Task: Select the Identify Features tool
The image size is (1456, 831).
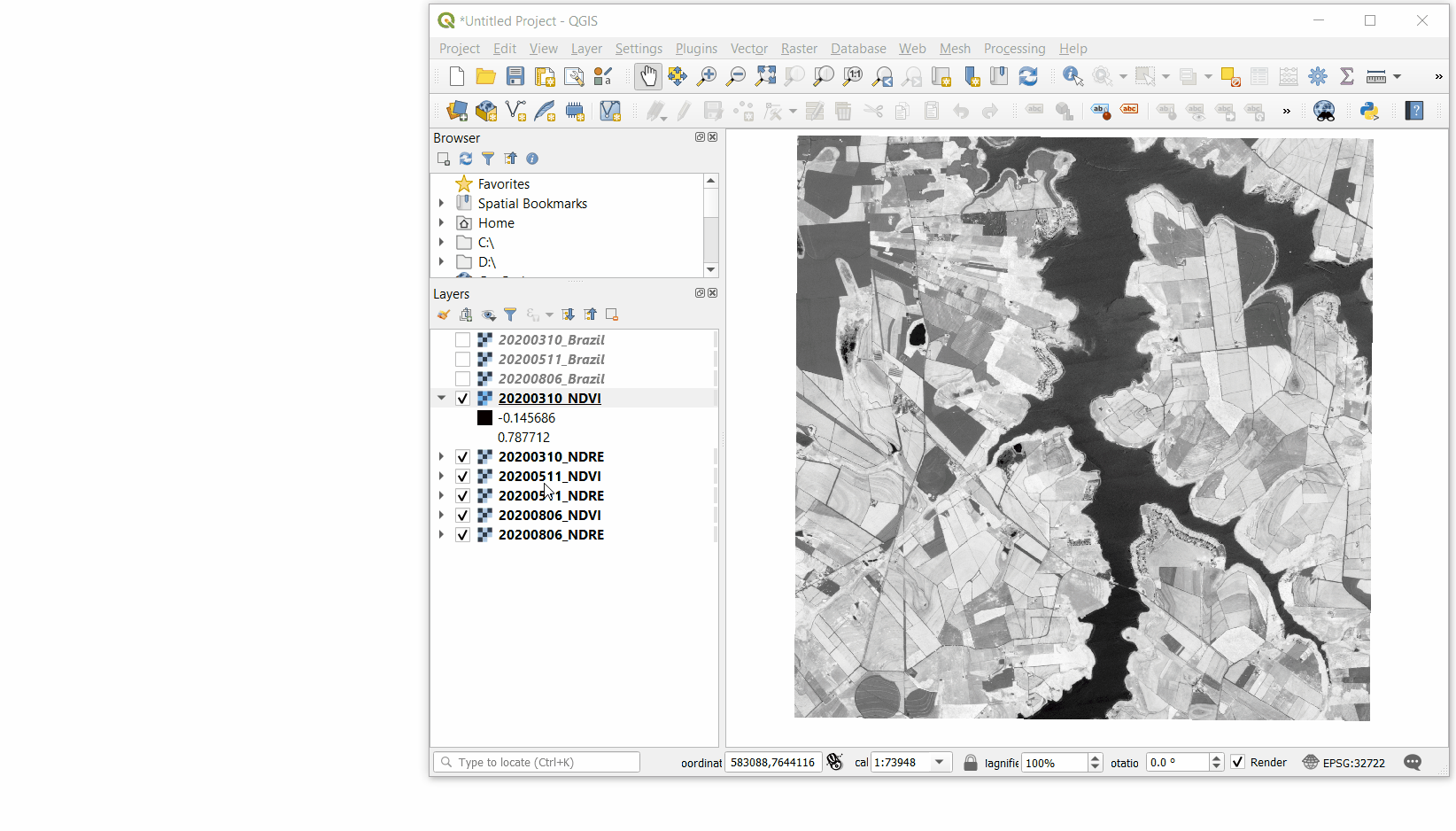Action: [x=1073, y=77]
